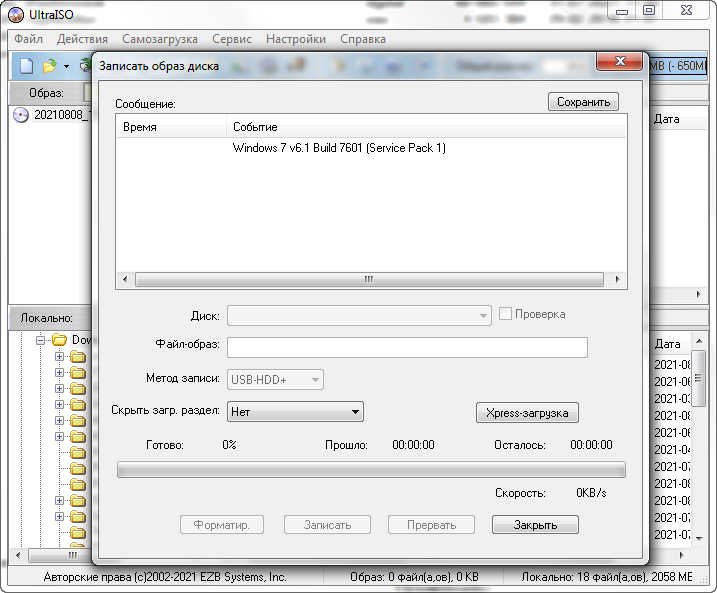
Task: Open the Файл menu
Action: tap(28, 39)
